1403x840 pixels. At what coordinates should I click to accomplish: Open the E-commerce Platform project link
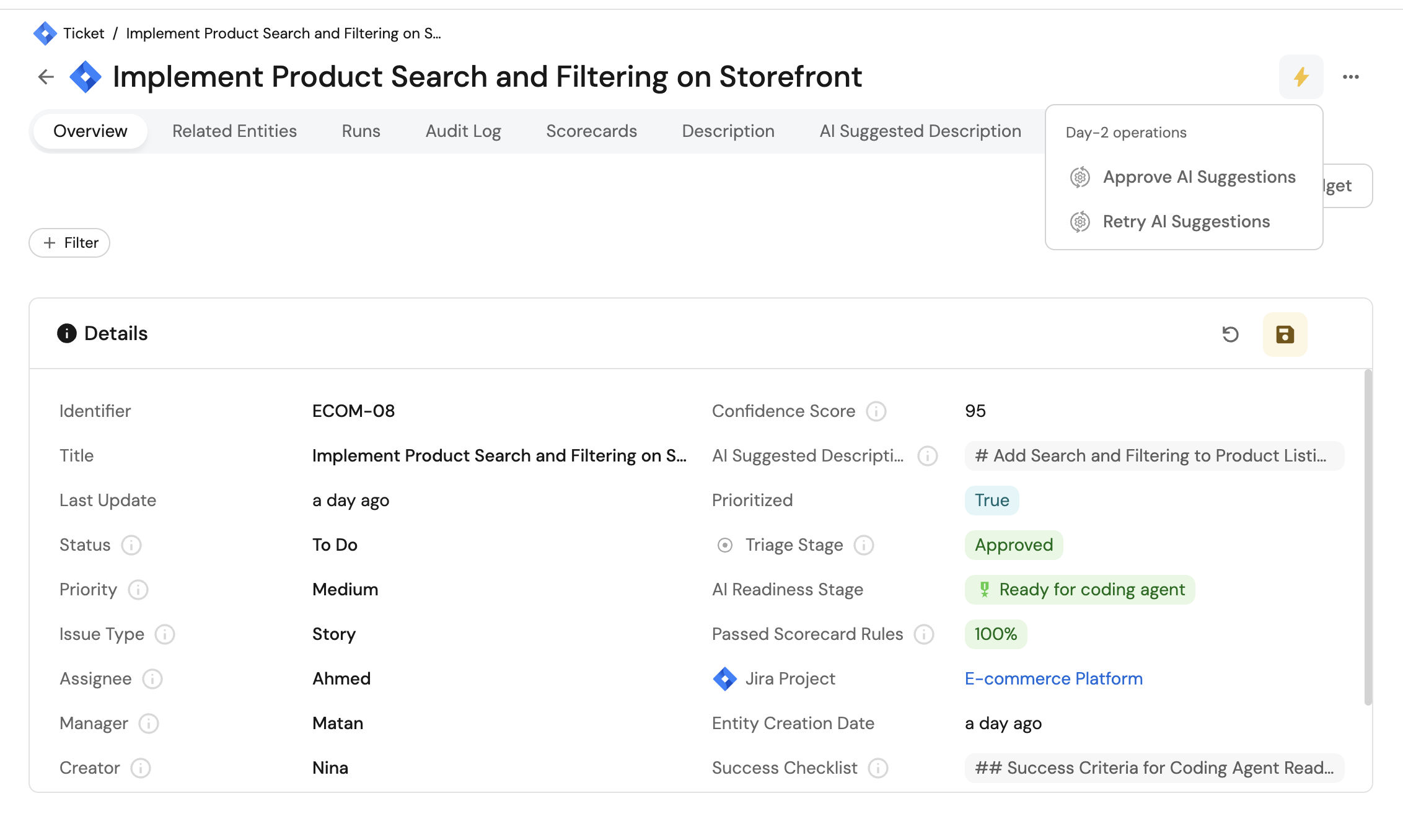pyautogui.click(x=1053, y=679)
